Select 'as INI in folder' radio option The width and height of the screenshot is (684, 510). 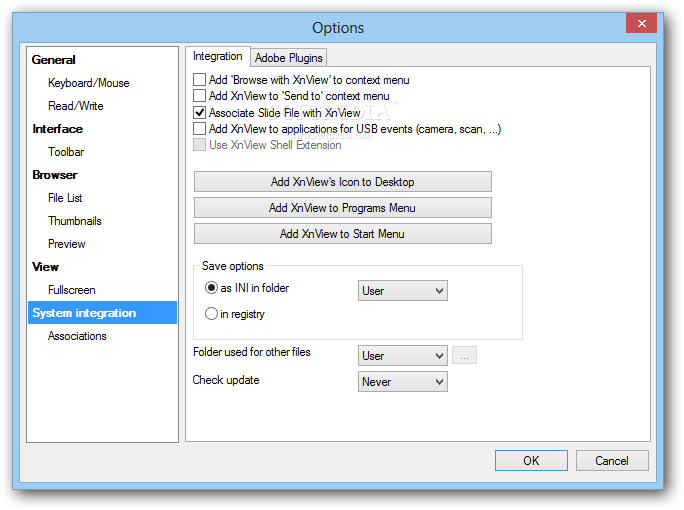211,288
